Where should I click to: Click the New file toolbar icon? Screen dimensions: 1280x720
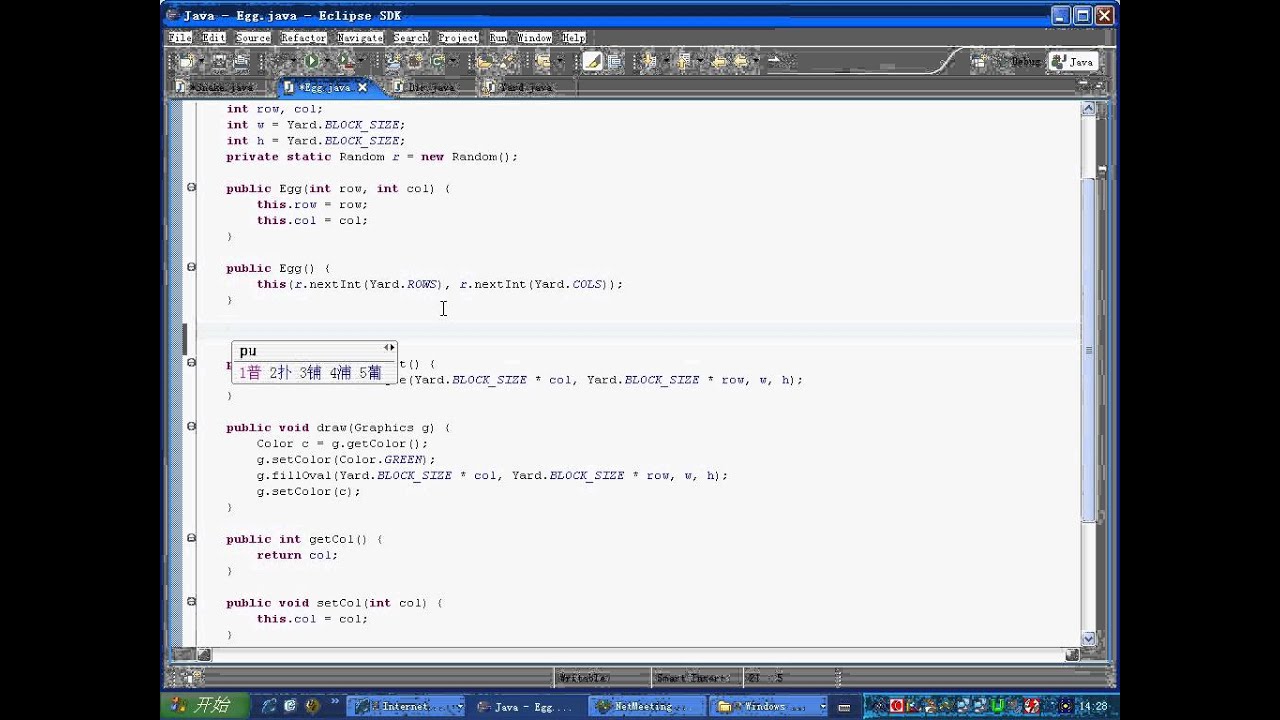(x=186, y=62)
